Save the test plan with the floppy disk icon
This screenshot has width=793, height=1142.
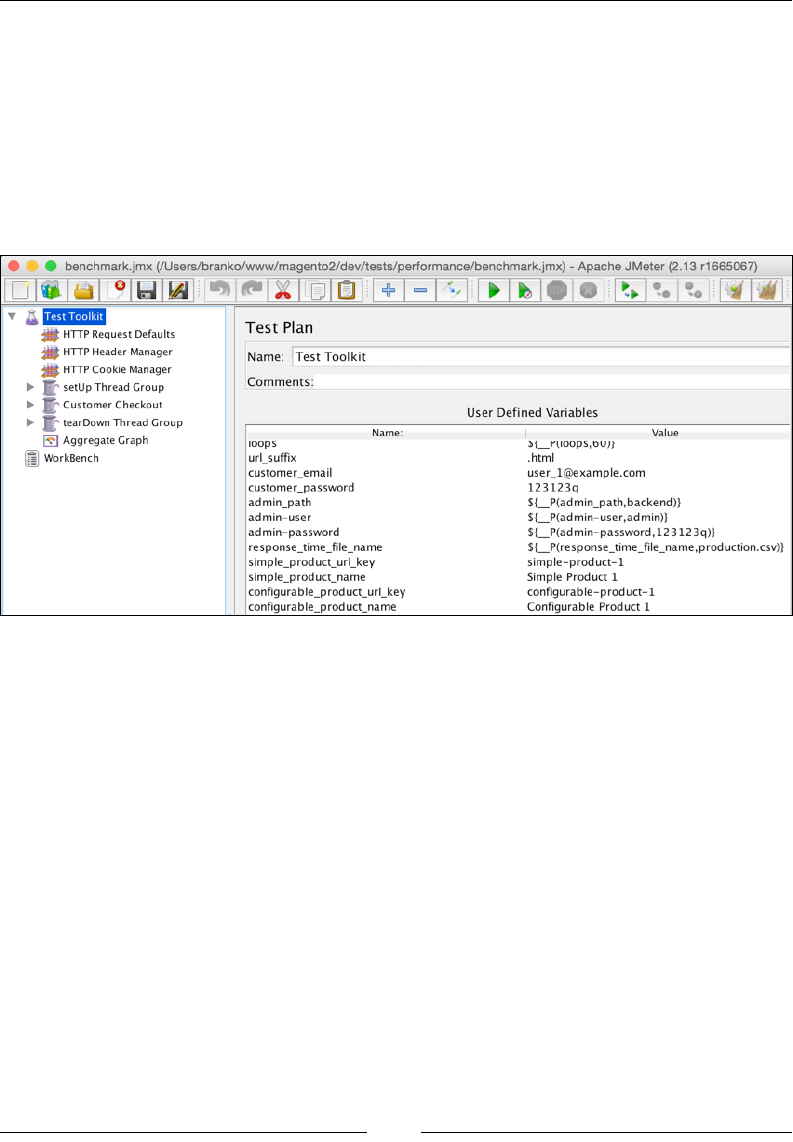[146, 290]
